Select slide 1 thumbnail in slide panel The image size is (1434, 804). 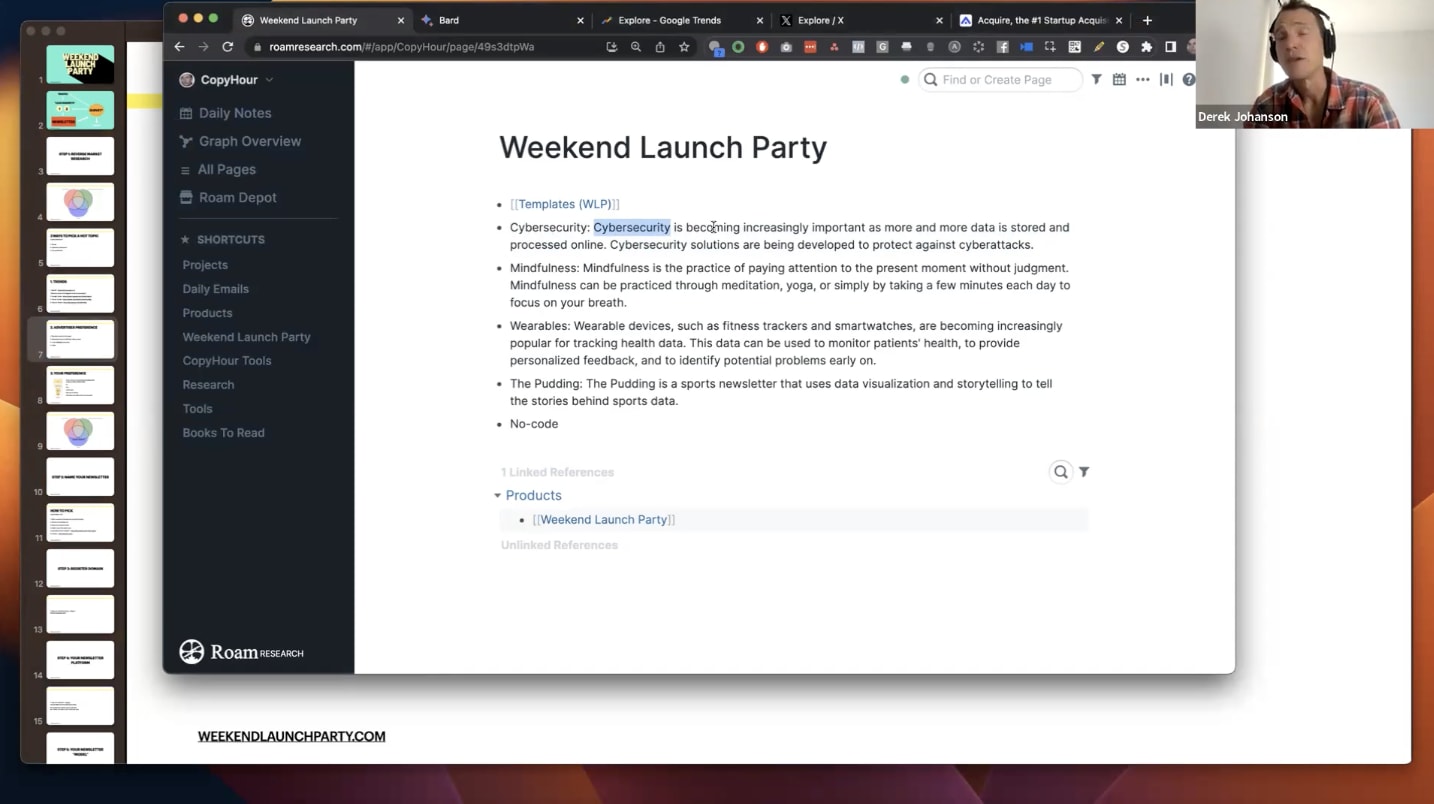tap(80, 65)
